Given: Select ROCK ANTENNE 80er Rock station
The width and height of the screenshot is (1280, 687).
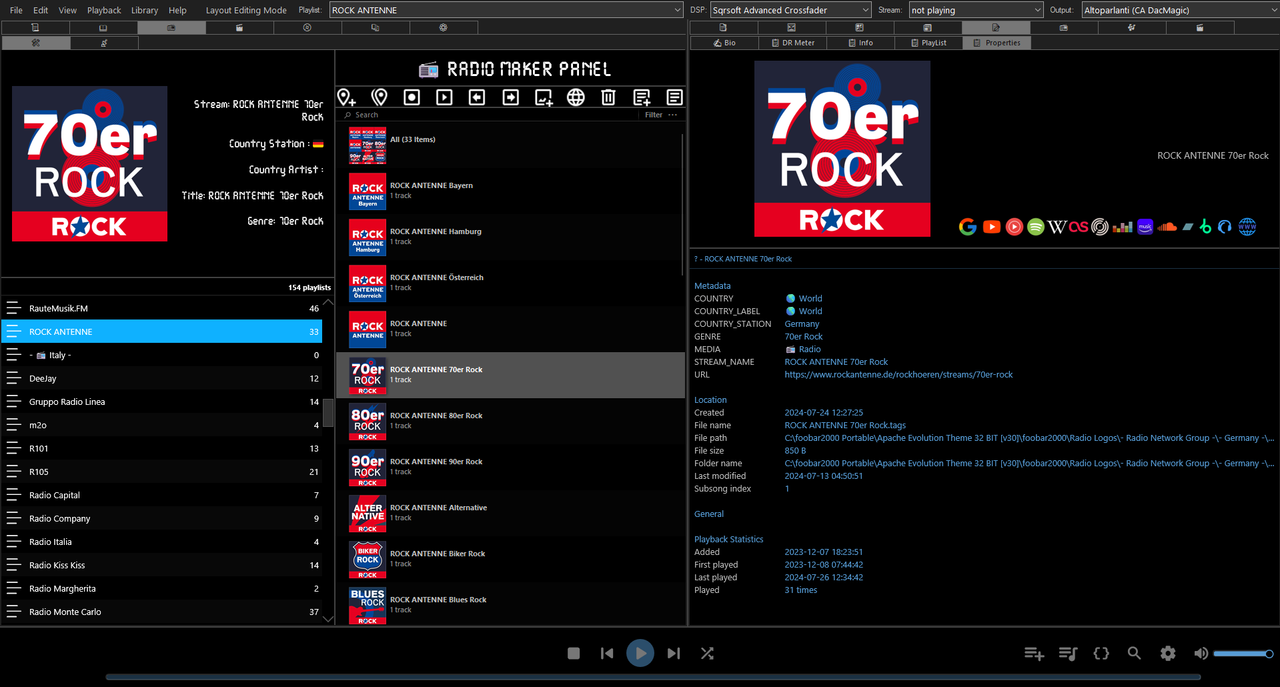Looking at the screenshot, I should tap(511, 421).
